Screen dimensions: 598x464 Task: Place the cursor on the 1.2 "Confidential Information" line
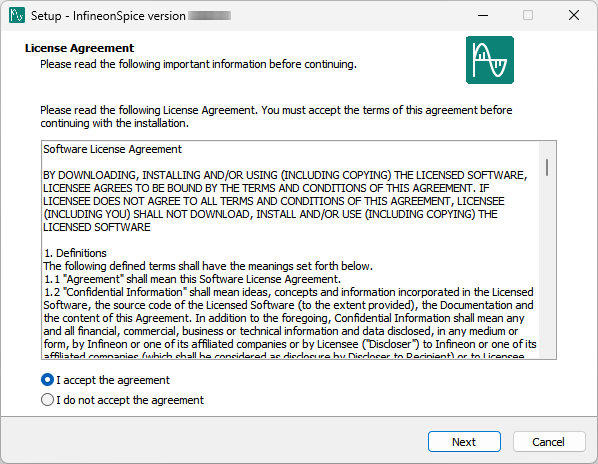288,292
